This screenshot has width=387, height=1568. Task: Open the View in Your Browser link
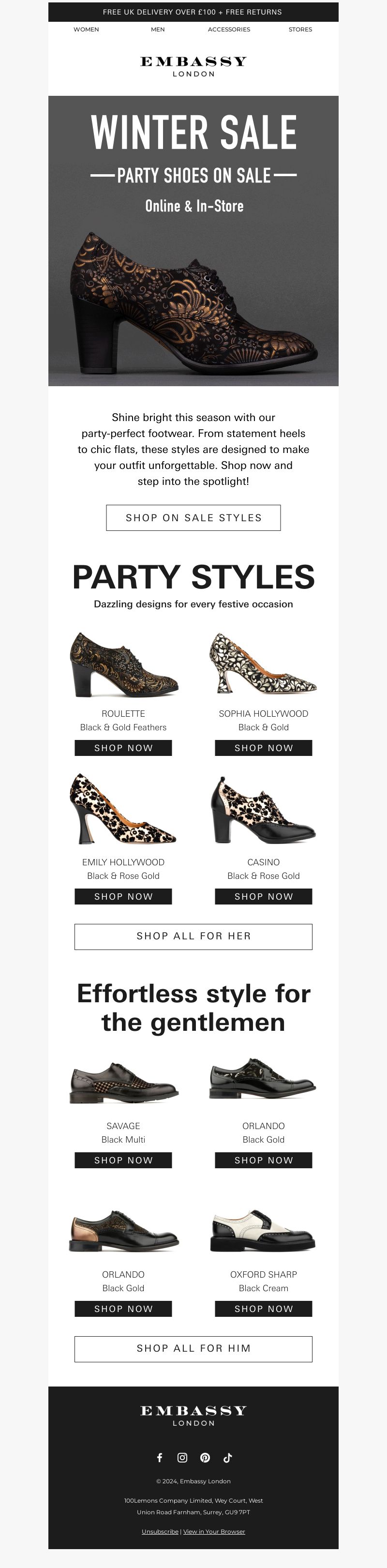coord(214,1532)
